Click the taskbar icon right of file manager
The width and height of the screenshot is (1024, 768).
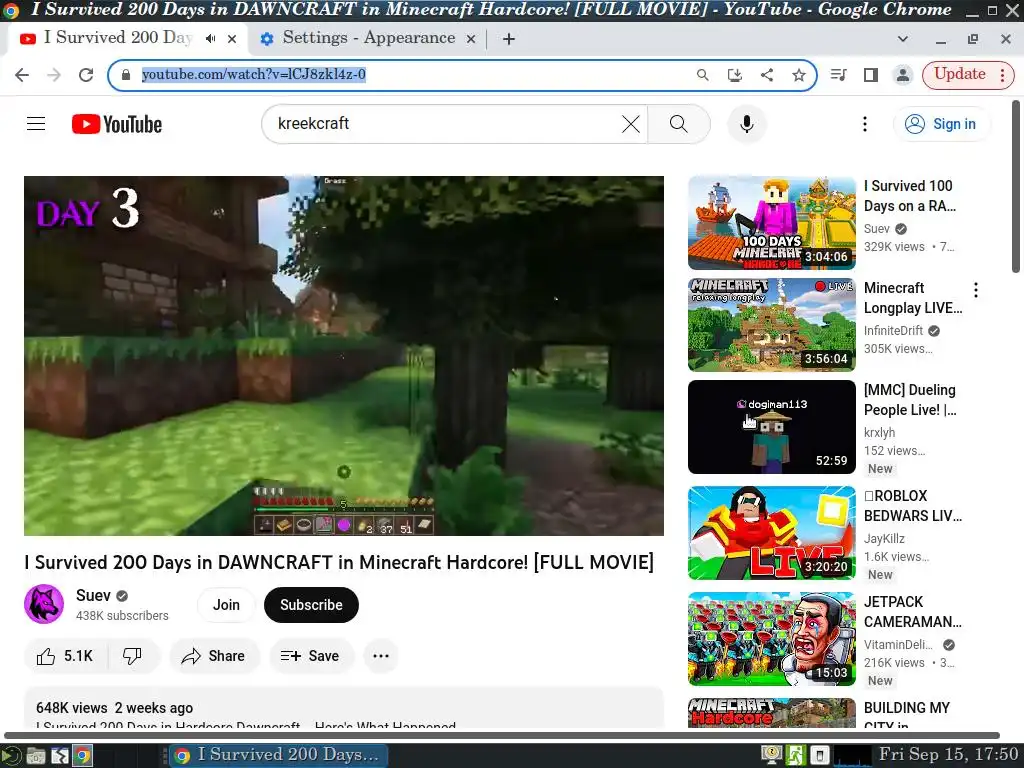coord(59,756)
